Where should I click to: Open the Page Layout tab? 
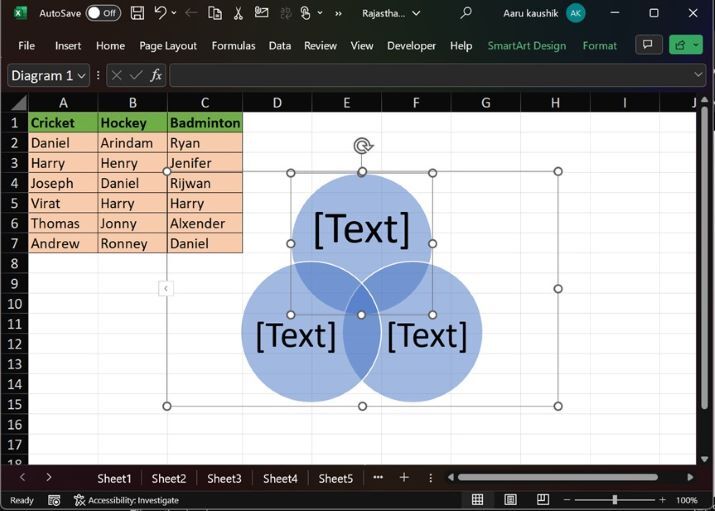point(168,46)
